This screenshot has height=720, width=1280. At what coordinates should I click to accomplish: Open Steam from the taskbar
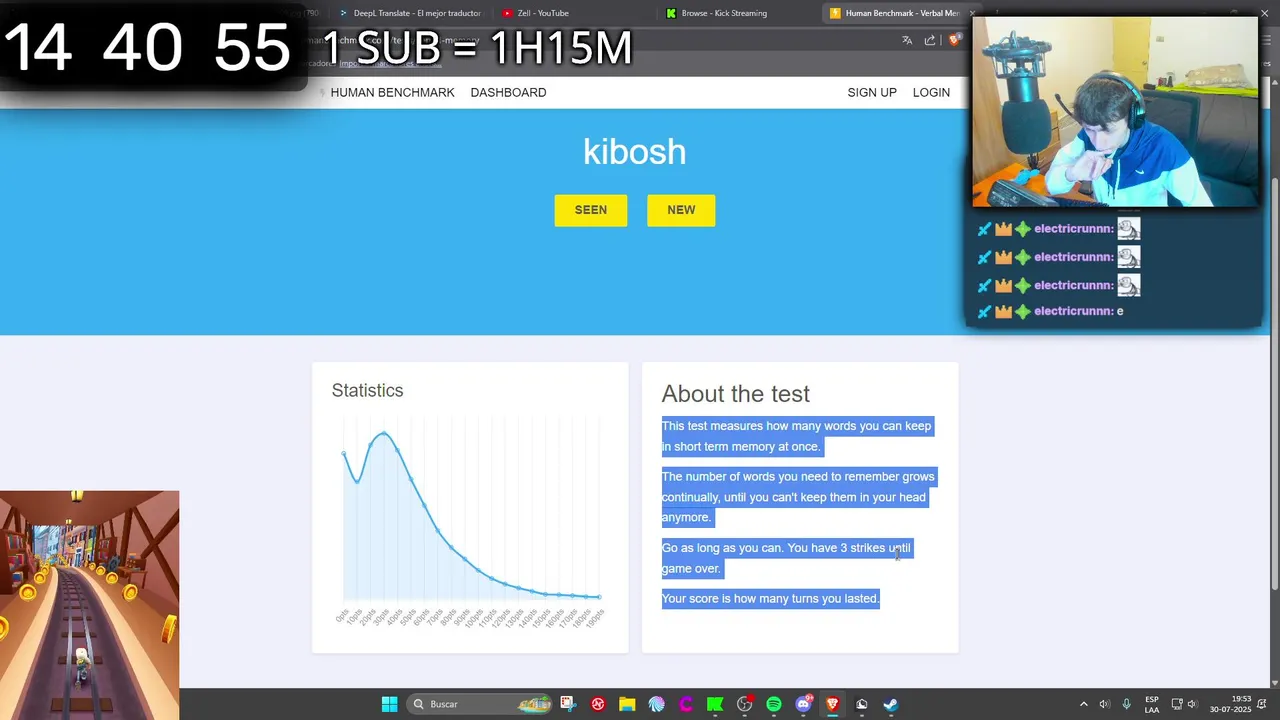891,704
